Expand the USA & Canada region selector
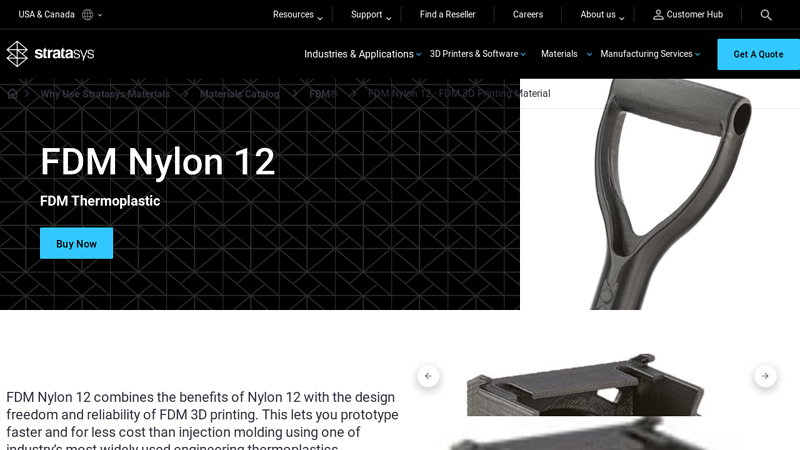The width and height of the screenshot is (800, 450). pos(60,15)
